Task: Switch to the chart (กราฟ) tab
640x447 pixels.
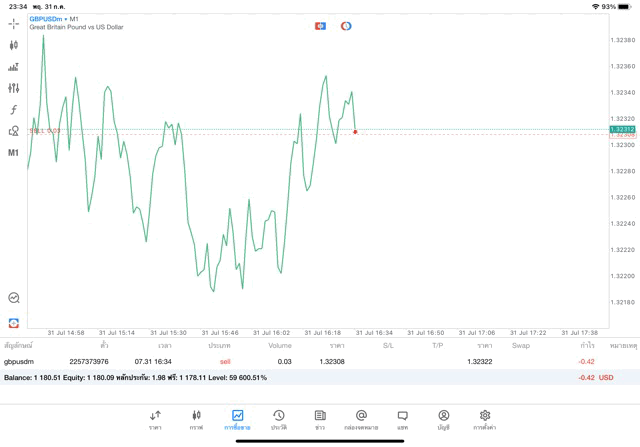Action: (196, 419)
